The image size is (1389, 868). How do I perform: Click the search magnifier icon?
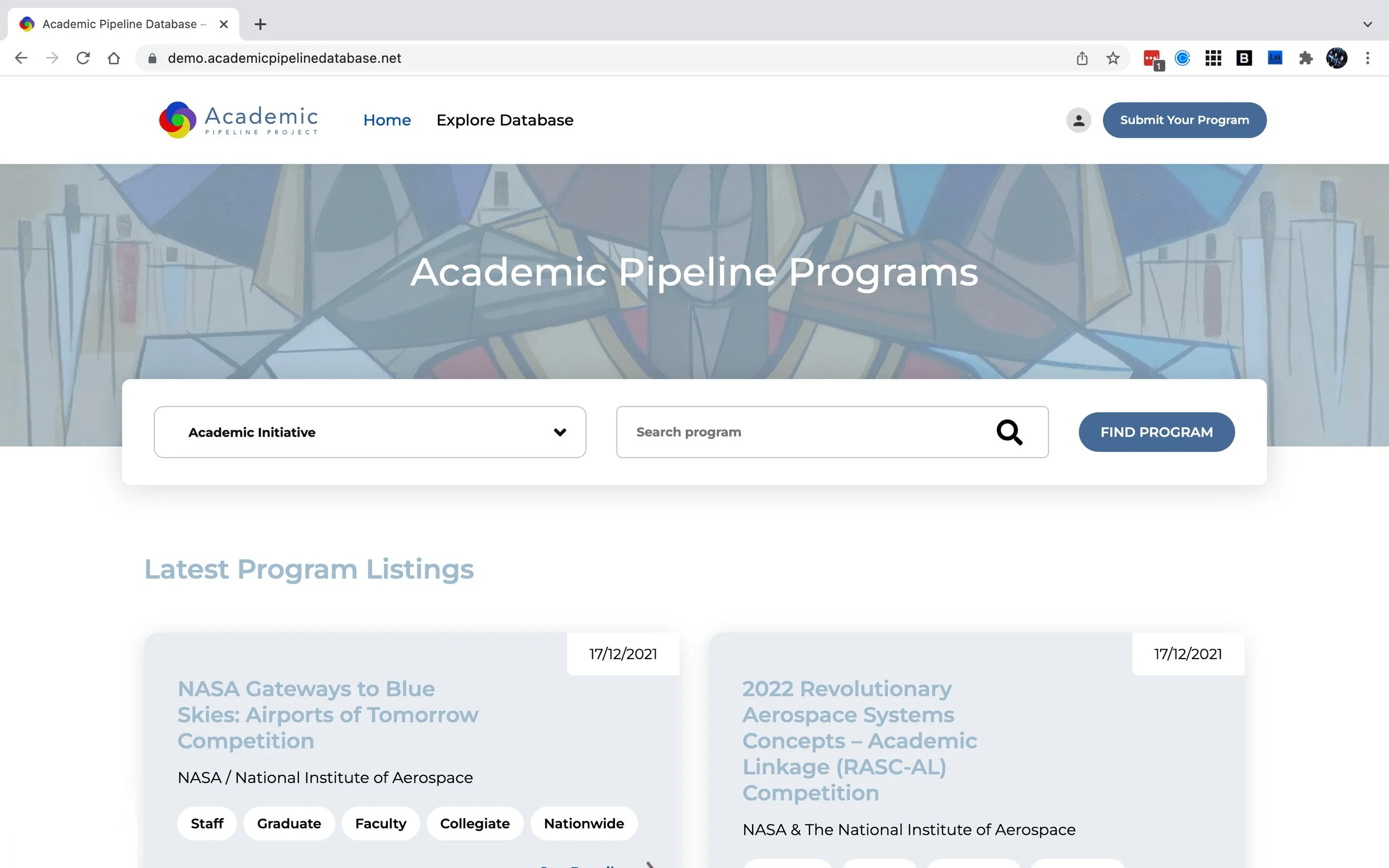pyautogui.click(x=1009, y=432)
